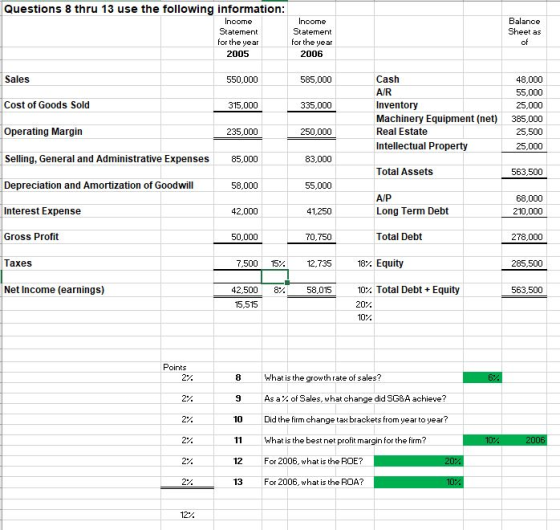Click the Machinery Equipment (net) label

(x=436, y=119)
